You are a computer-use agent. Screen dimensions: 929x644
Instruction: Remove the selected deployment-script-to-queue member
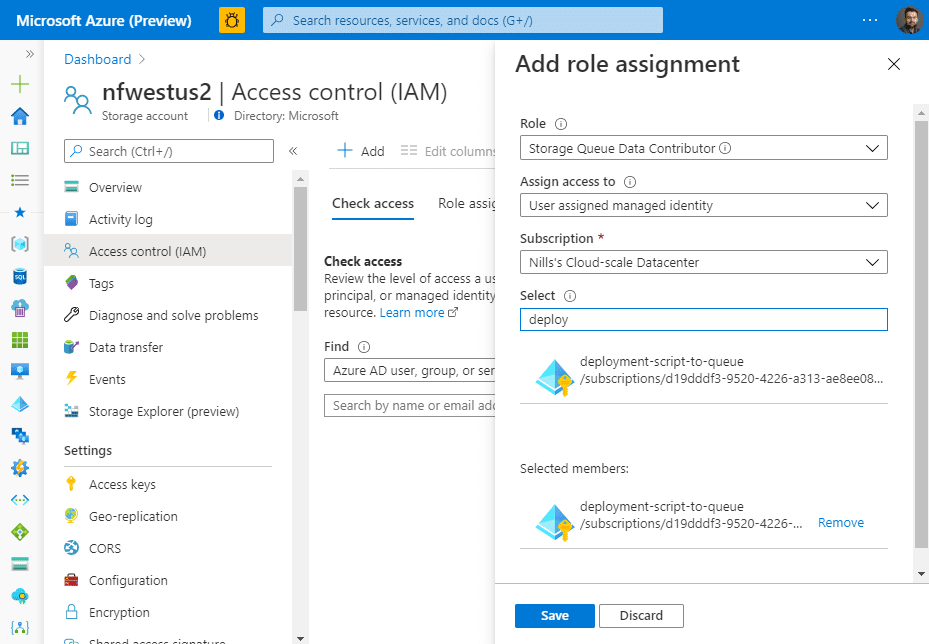(841, 523)
